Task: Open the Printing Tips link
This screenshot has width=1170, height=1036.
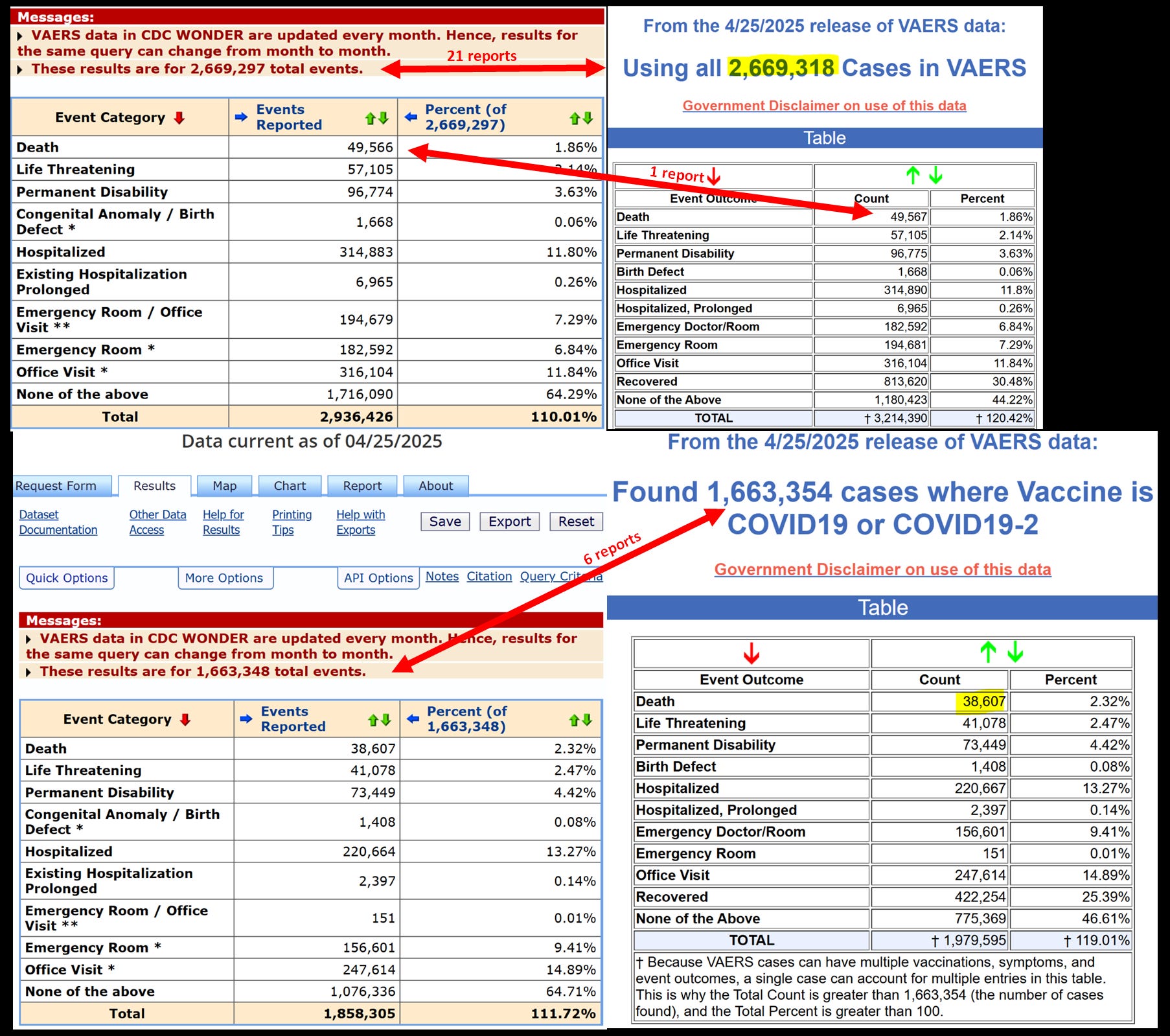Action: (x=292, y=522)
